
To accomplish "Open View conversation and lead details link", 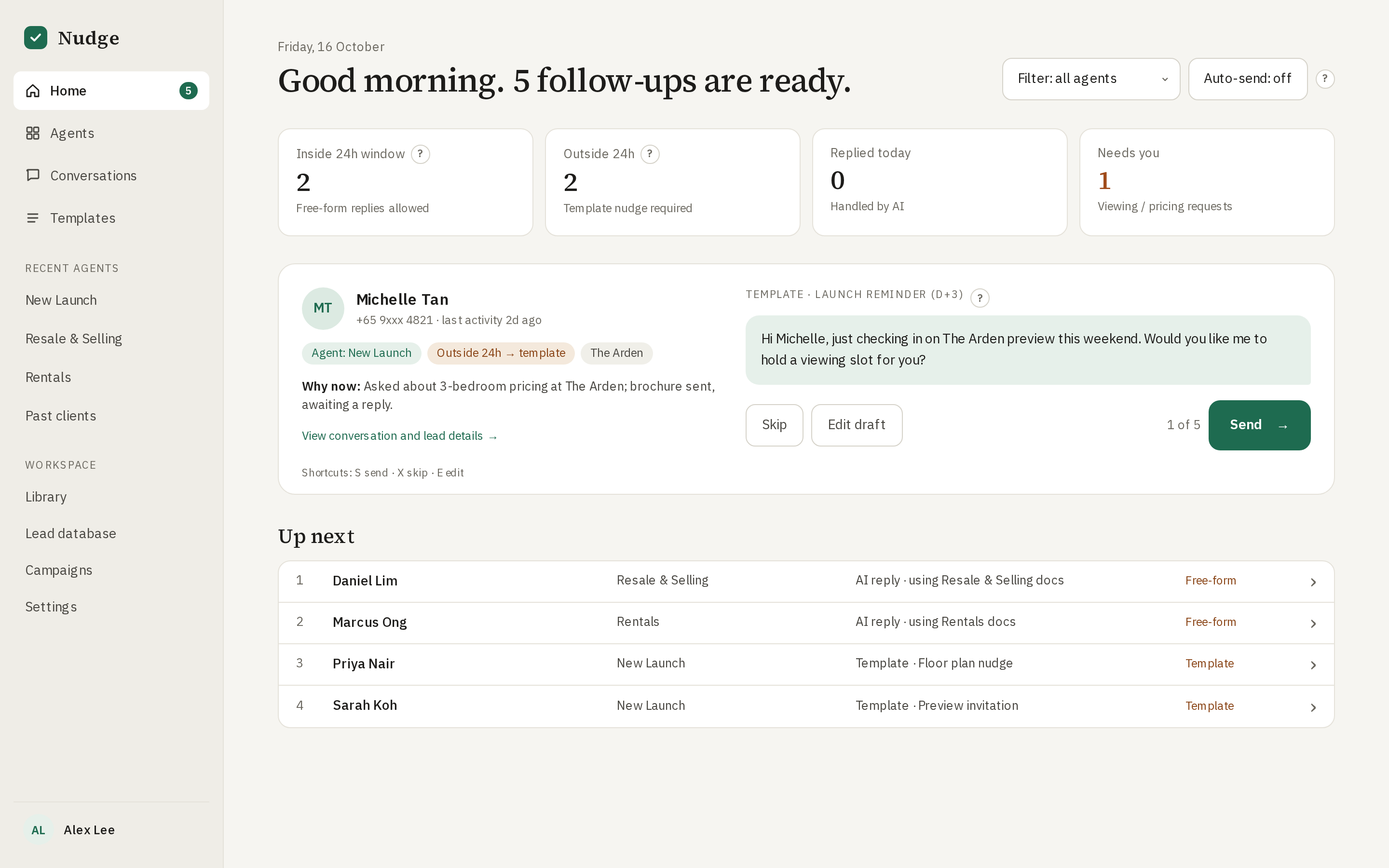I will click(x=399, y=436).
